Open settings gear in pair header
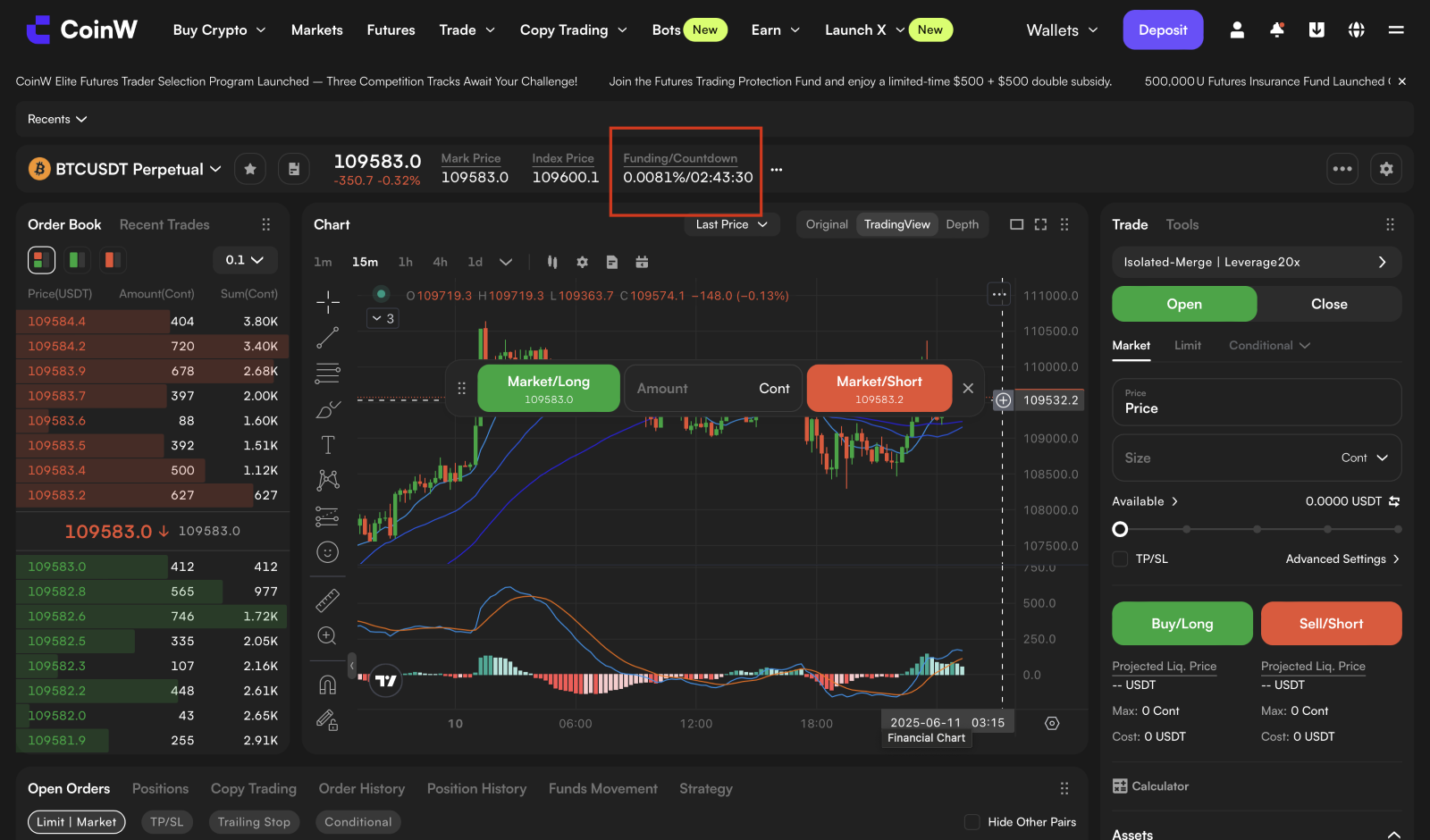Image resolution: width=1430 pixels, height=840 pixels. (x=1386, y=169)
